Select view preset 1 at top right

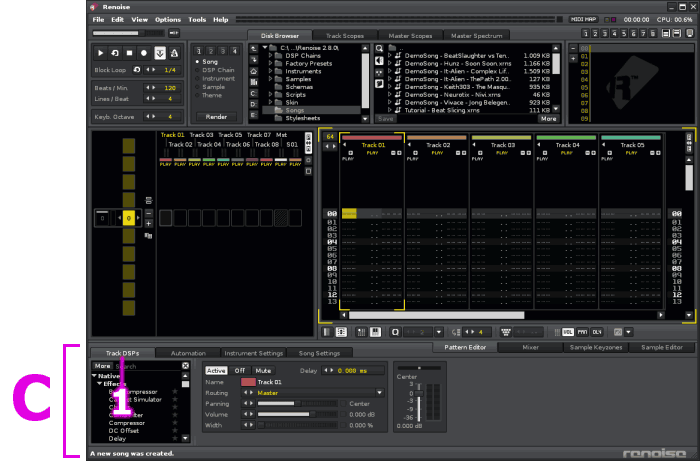(585, 33)
